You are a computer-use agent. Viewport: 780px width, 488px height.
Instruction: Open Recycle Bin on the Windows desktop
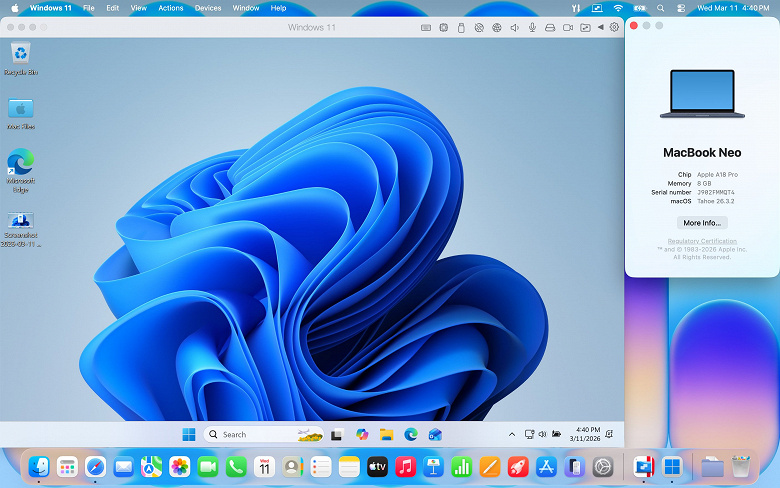pos(20,57)
